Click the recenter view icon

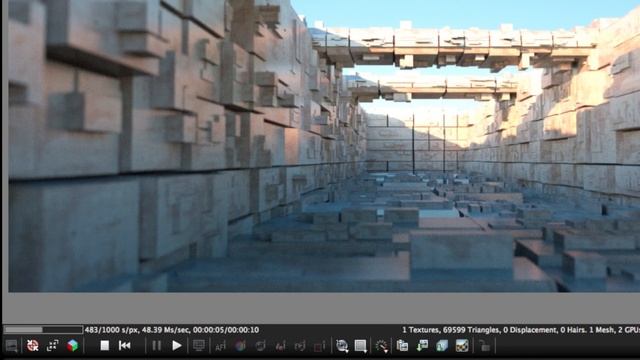click(x=32, y=346)
